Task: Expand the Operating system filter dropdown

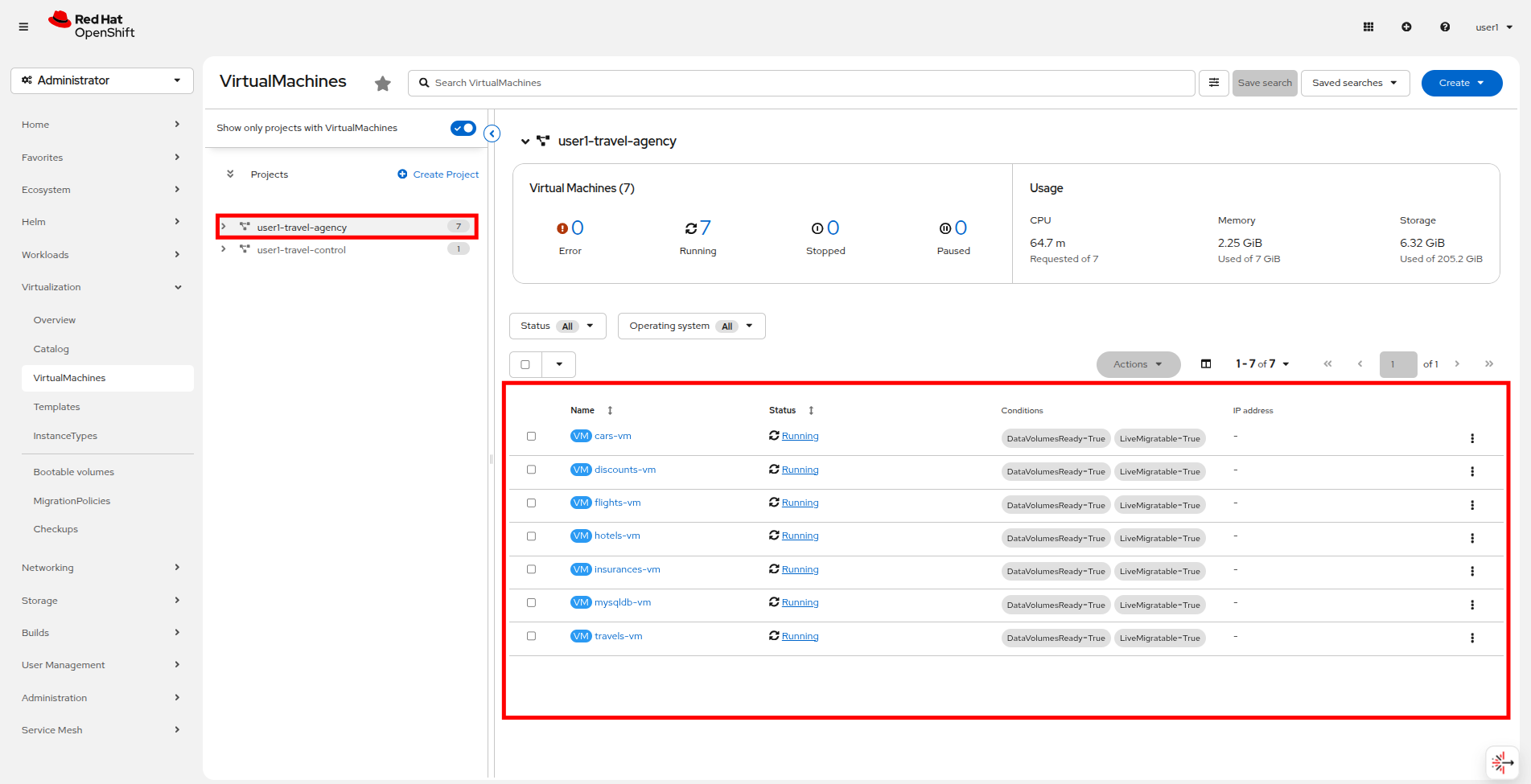Action: pyautogui.click(x=690, y=326)
